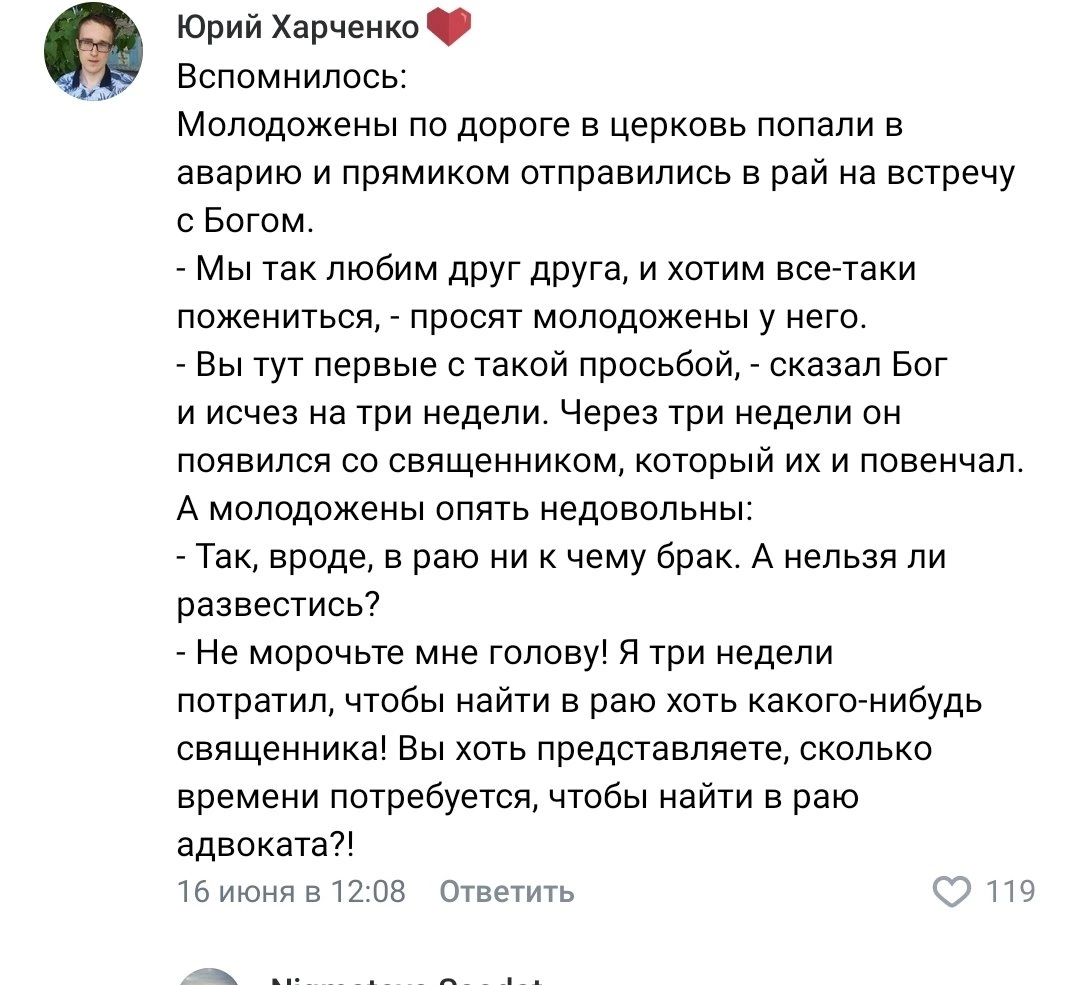The width and height of the screenshot is (1080, 985).
Task: Open the partially visible Nigmatova commenter name
Action: (x=406, y=979)
